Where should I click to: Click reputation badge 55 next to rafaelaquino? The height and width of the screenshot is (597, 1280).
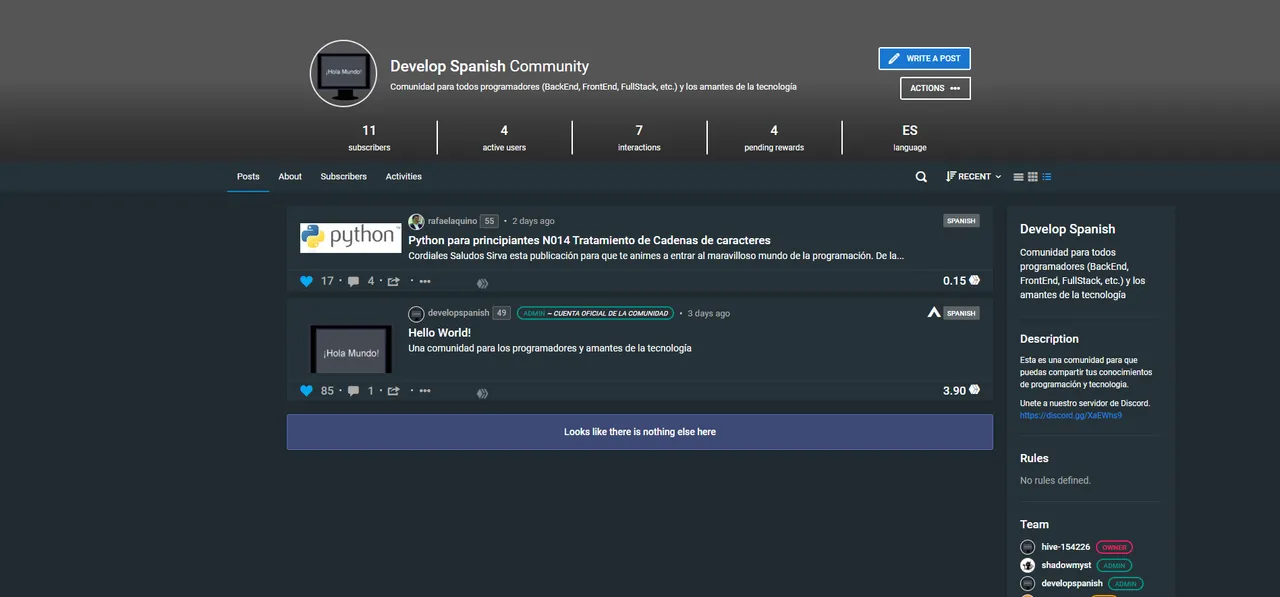489,221
